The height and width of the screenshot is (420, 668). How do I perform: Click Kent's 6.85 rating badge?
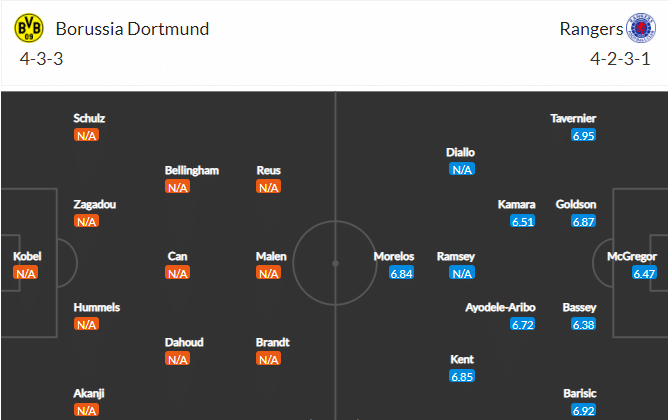(462, 377)
